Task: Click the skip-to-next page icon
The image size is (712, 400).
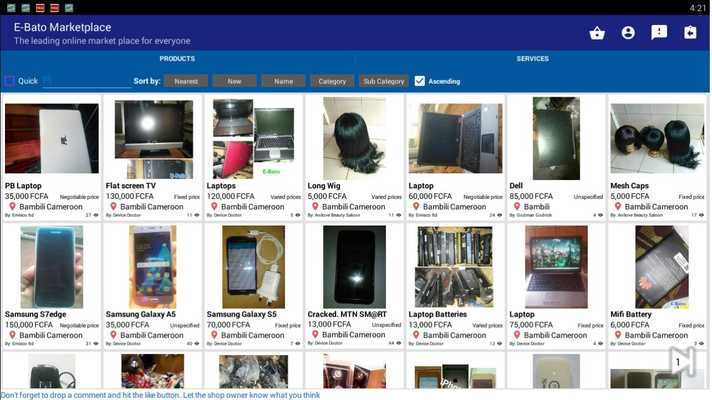Action: tap(683, 361)
